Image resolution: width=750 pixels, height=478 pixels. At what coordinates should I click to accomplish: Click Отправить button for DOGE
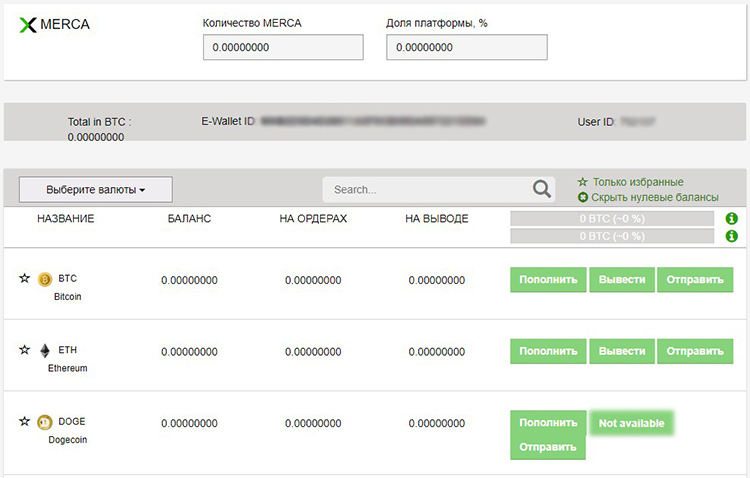(x=548, y=447)
